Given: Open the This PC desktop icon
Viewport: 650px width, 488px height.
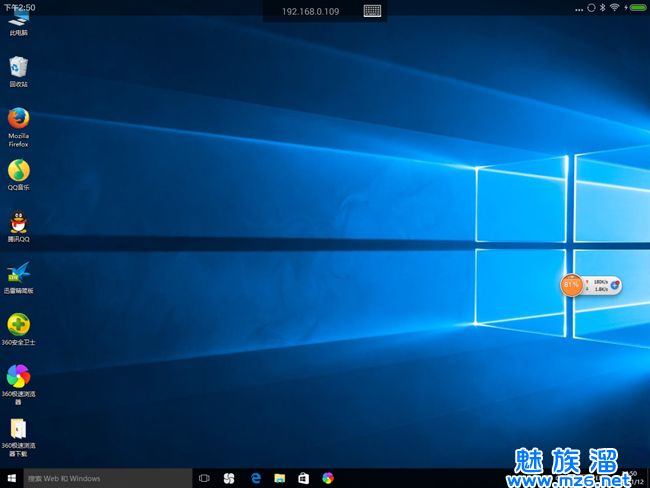Looking at the screenshot, I should click(19, 21).
